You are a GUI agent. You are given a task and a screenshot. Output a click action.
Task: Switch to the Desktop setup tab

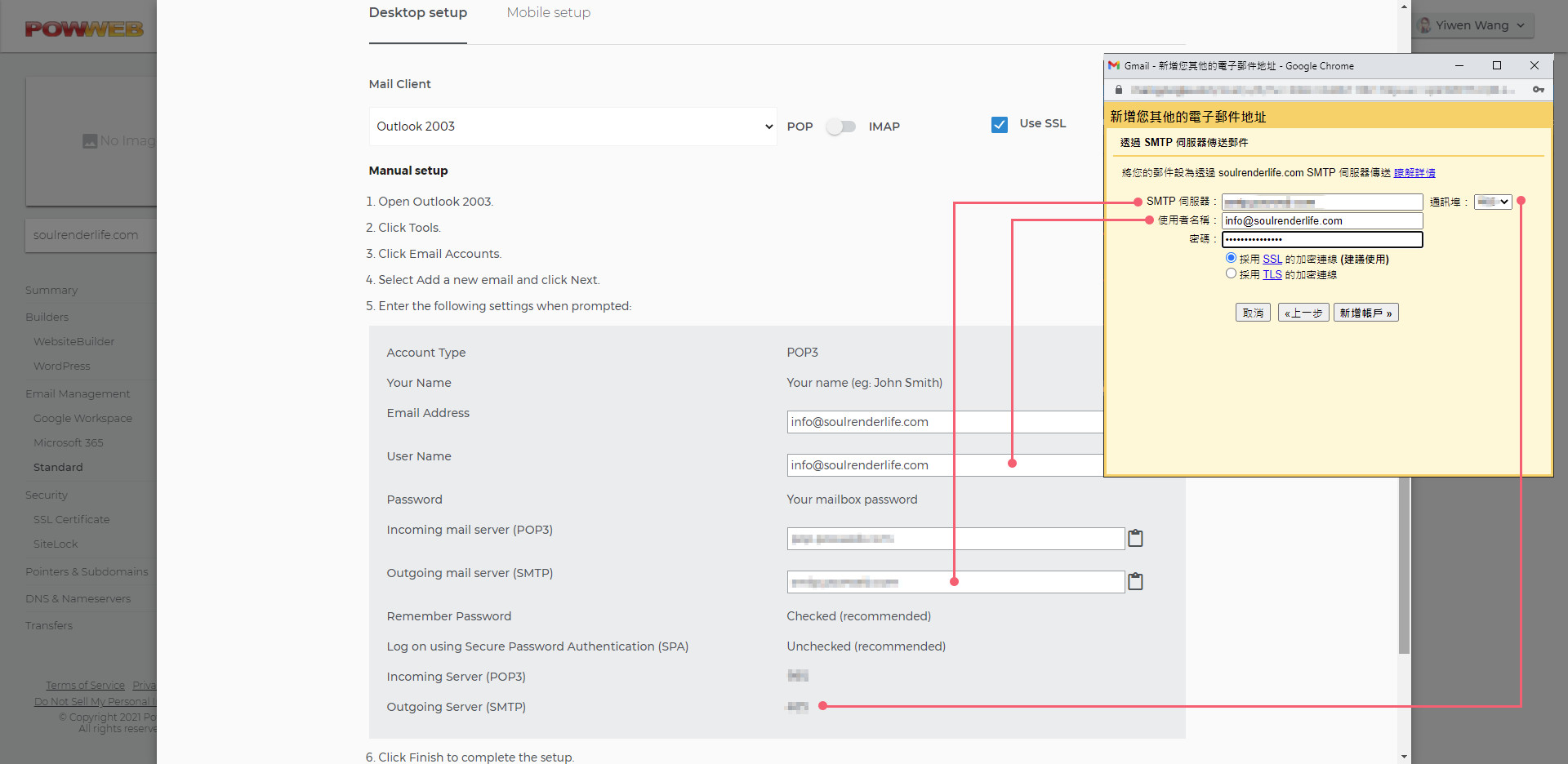tap(418, 13)
